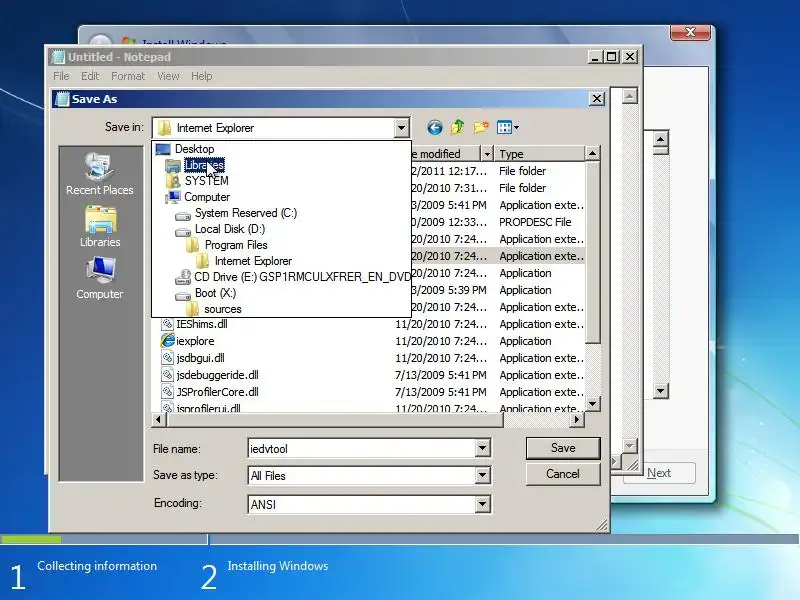Viewport: 800px width, 600px height.
Task: Close the Save As dialog
Action: pos(597,98)
